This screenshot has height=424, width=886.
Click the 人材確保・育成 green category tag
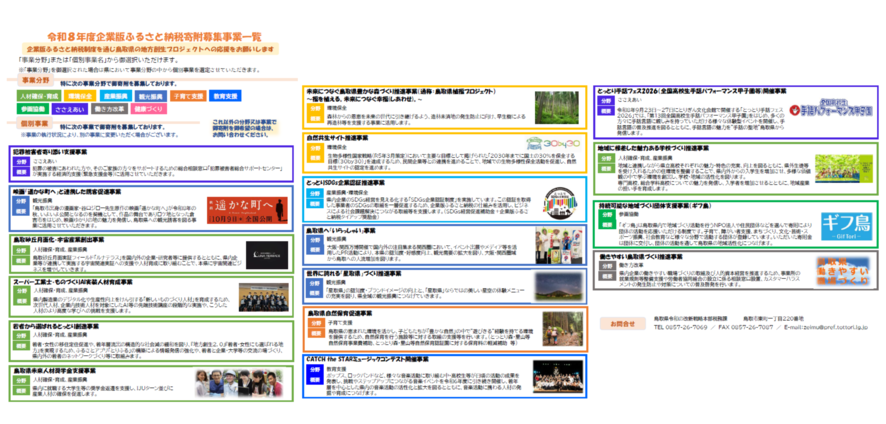38,96
